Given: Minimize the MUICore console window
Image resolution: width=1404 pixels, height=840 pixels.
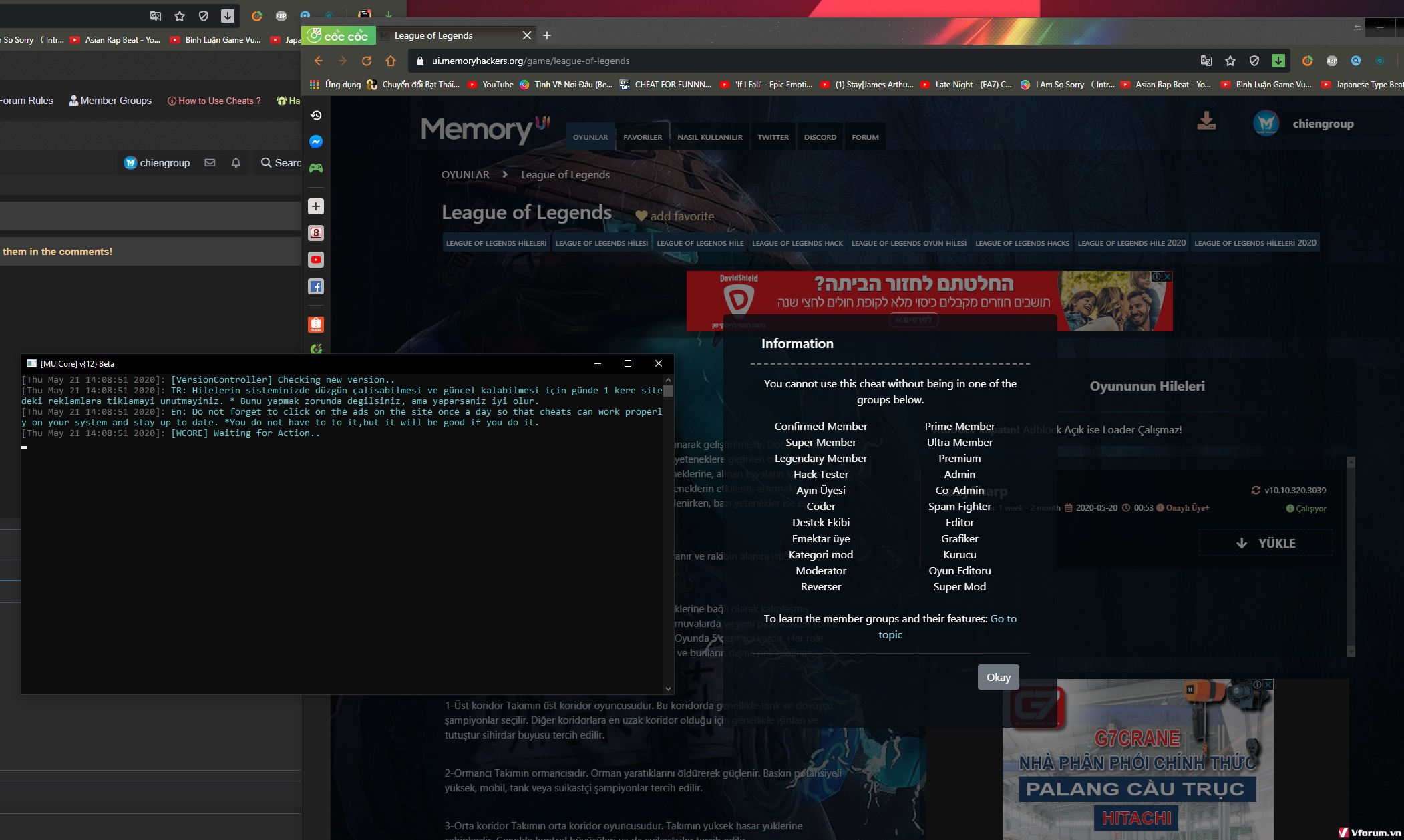Looking at the screenshot, I should click(x=598, y=363).
